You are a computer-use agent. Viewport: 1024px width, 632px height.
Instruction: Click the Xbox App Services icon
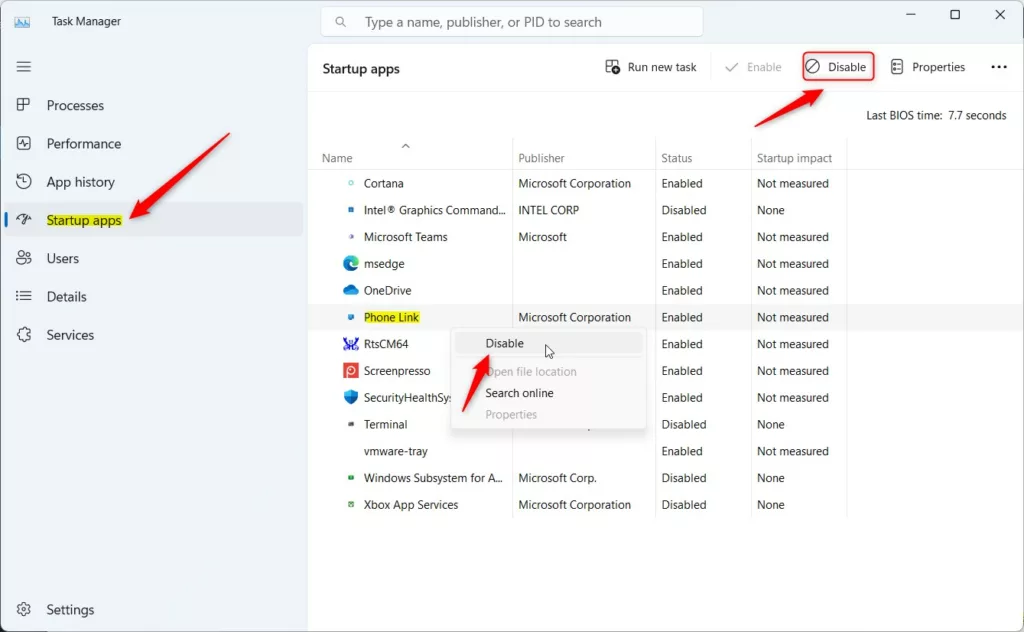point(351,504)
